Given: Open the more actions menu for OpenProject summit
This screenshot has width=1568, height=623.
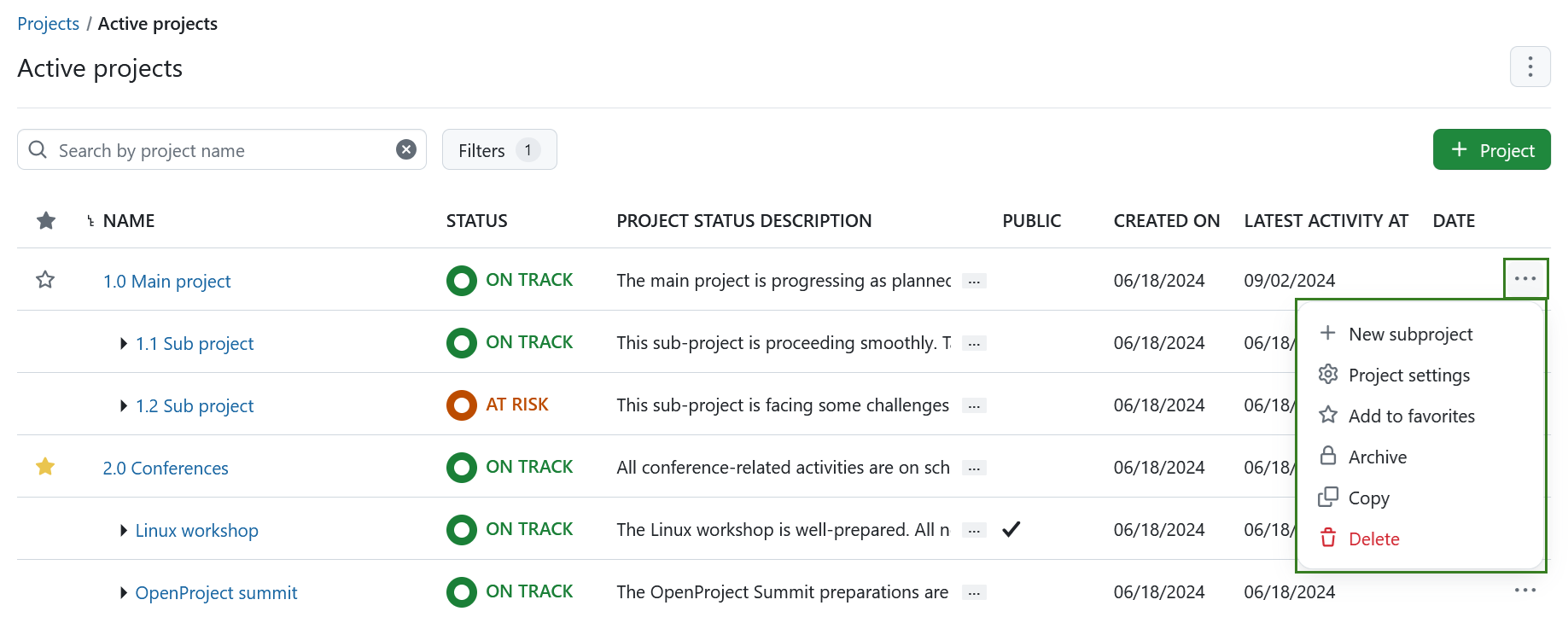Looking at the screenshot, I should tap(1525, 591).
